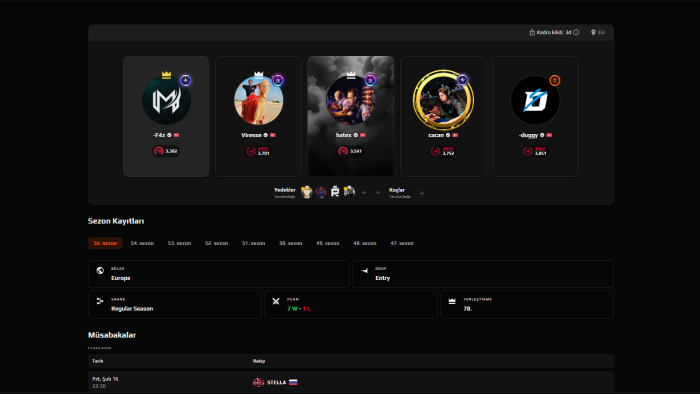Click the blue membership badge on -F4z's avatar
This screenshot has width=700, height=394.
tap(185, 80)
